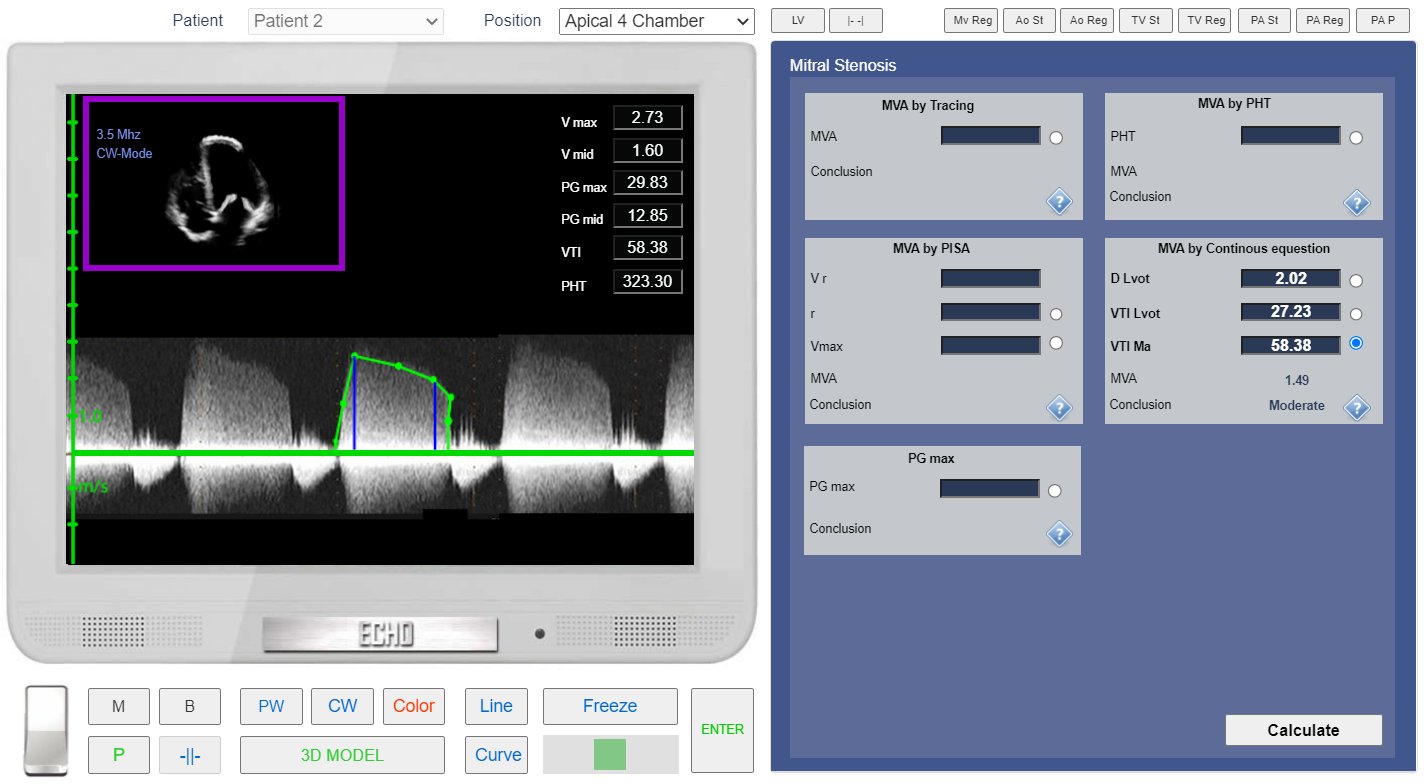Select the PHT radio button
This screenshot has width=1424, height=784.
pos(1355,138)
